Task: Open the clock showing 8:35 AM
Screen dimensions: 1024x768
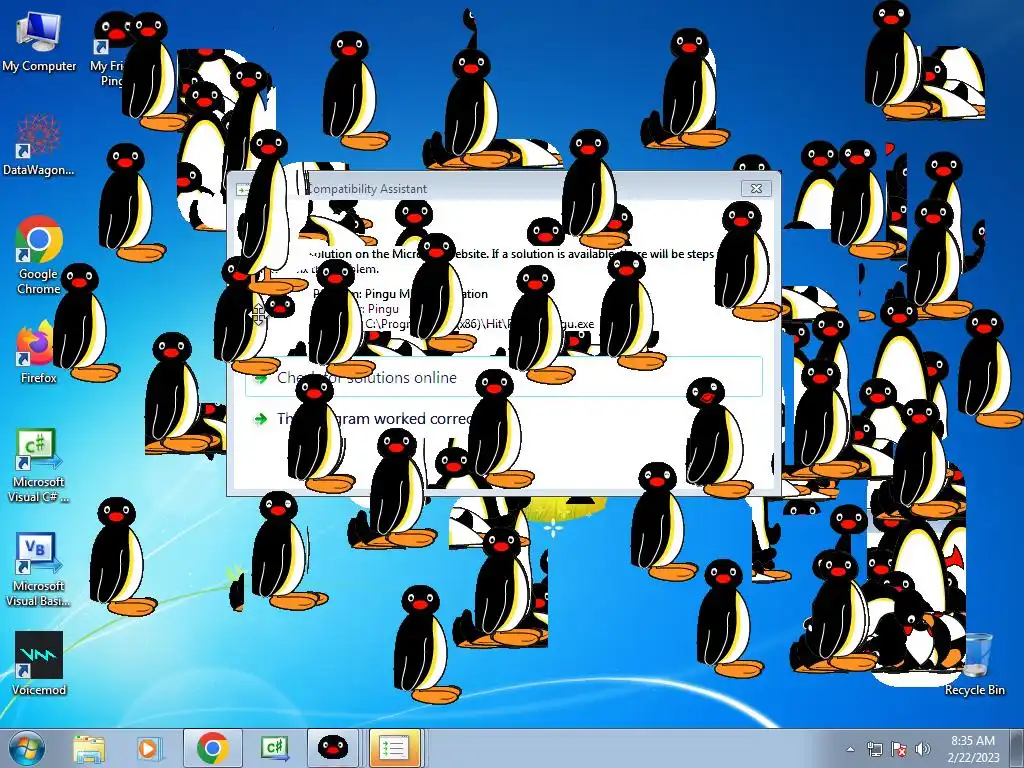Action: (973, 748)
